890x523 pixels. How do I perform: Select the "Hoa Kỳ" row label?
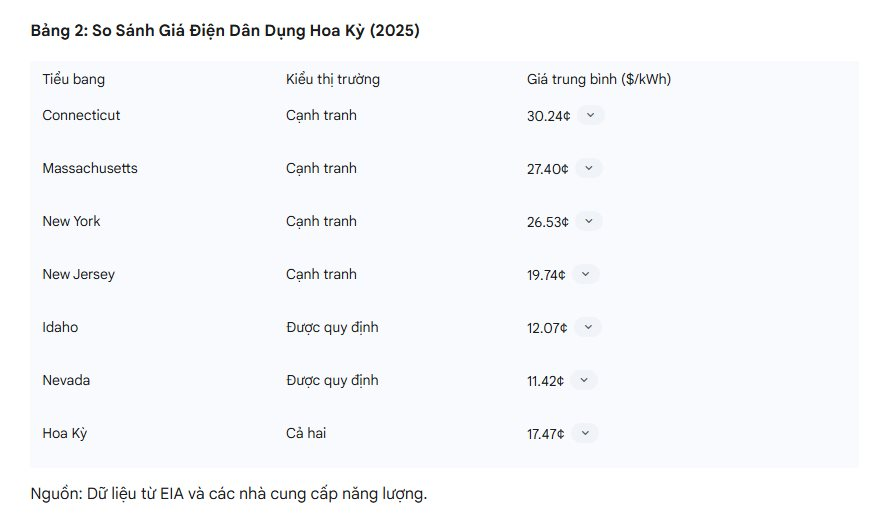pos(65,433)
